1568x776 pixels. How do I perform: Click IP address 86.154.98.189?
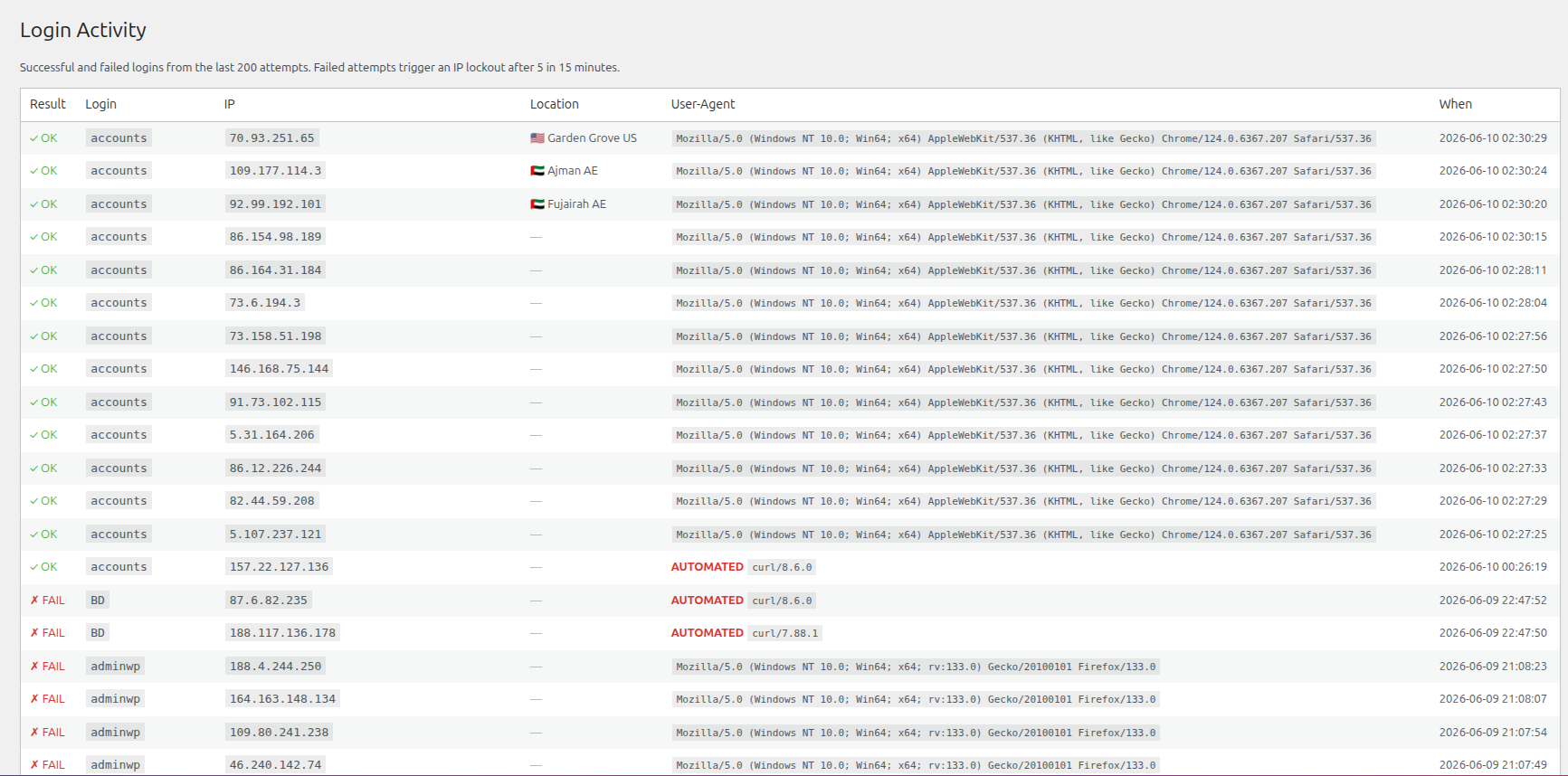point(276,237)
